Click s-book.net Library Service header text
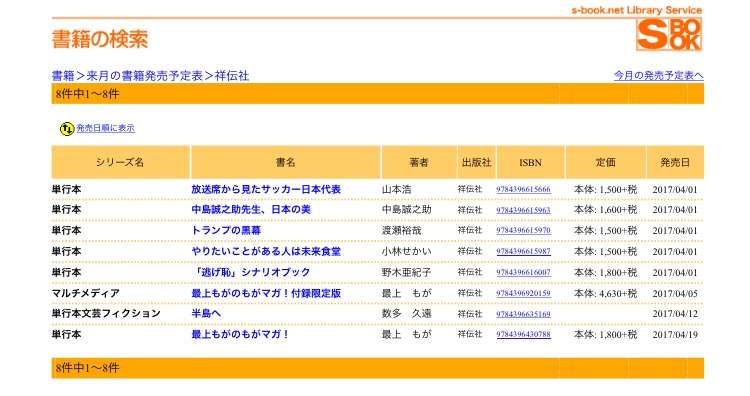 pyautogui.click(x=637, y=10)
